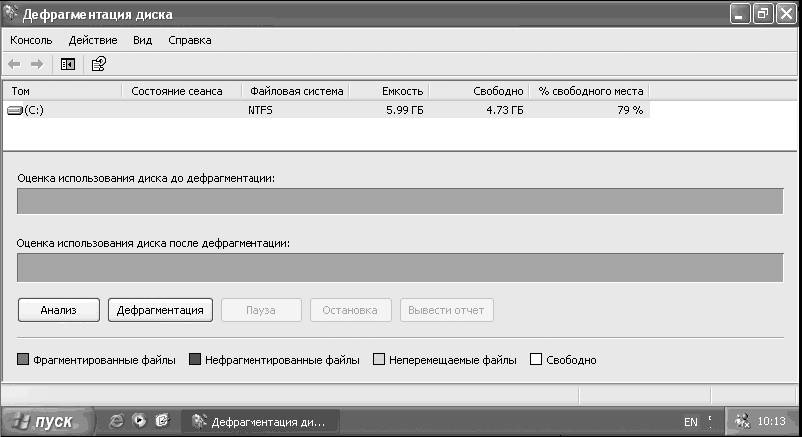Open the Действие menu
Image resolution: width=802 pixels, height=437 pixels.
coord(93,40)
